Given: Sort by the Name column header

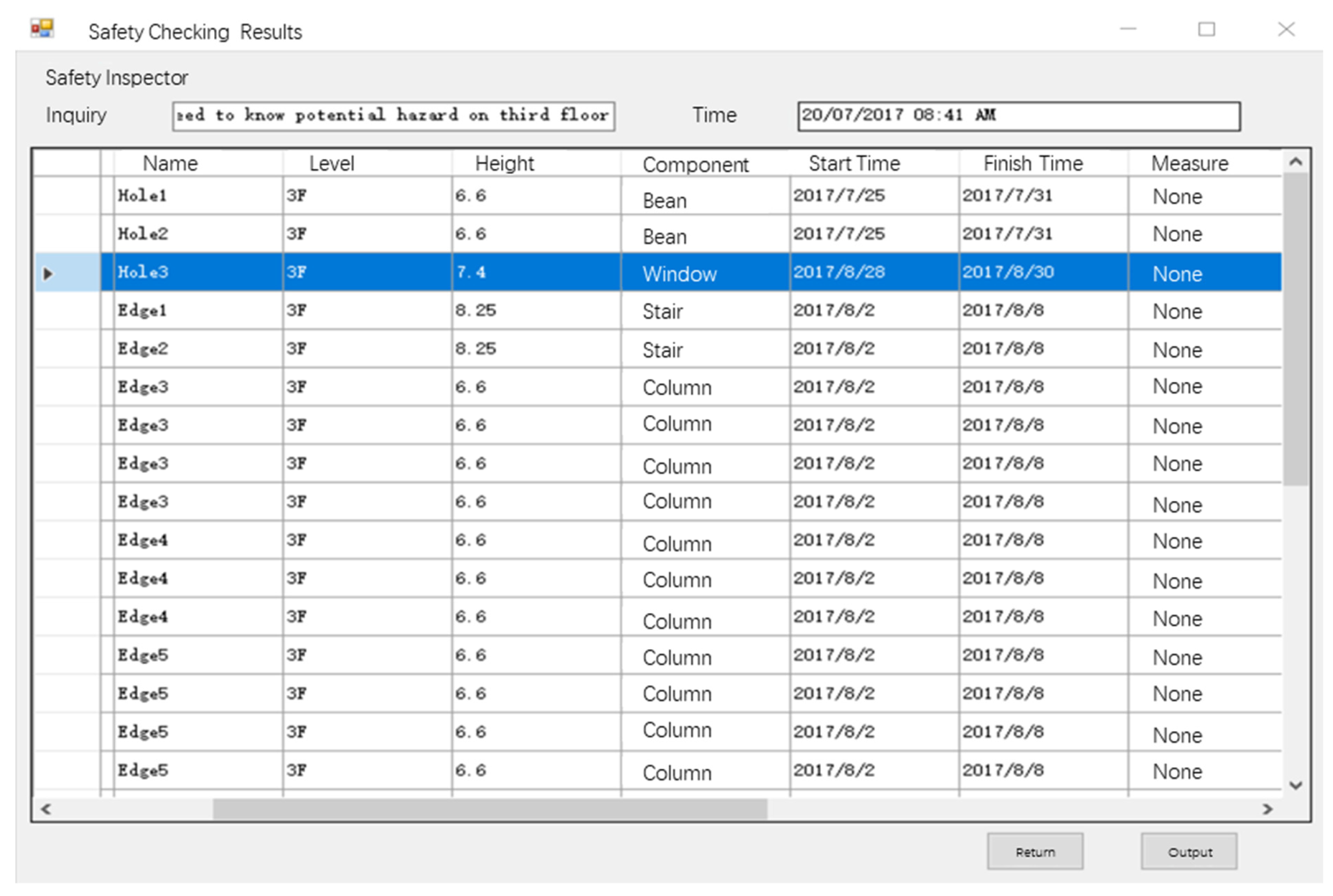Looking at the screenshot, I should 170,164.
